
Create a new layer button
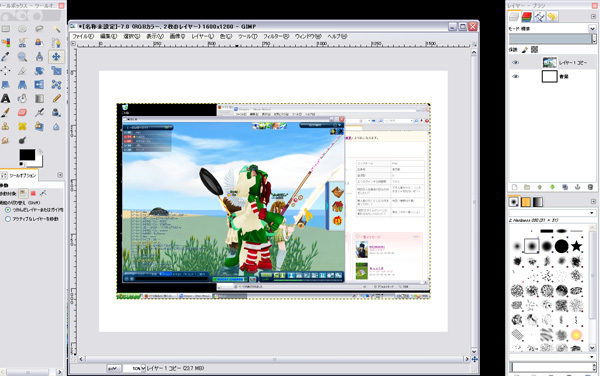[x=515, y=187]
